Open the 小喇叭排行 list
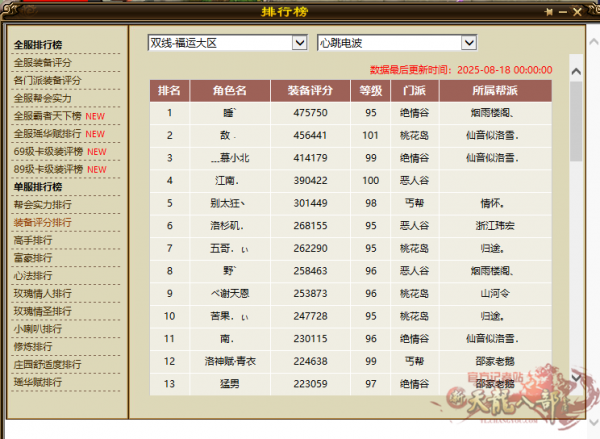600x439 pixels. (x=38, y=329)
